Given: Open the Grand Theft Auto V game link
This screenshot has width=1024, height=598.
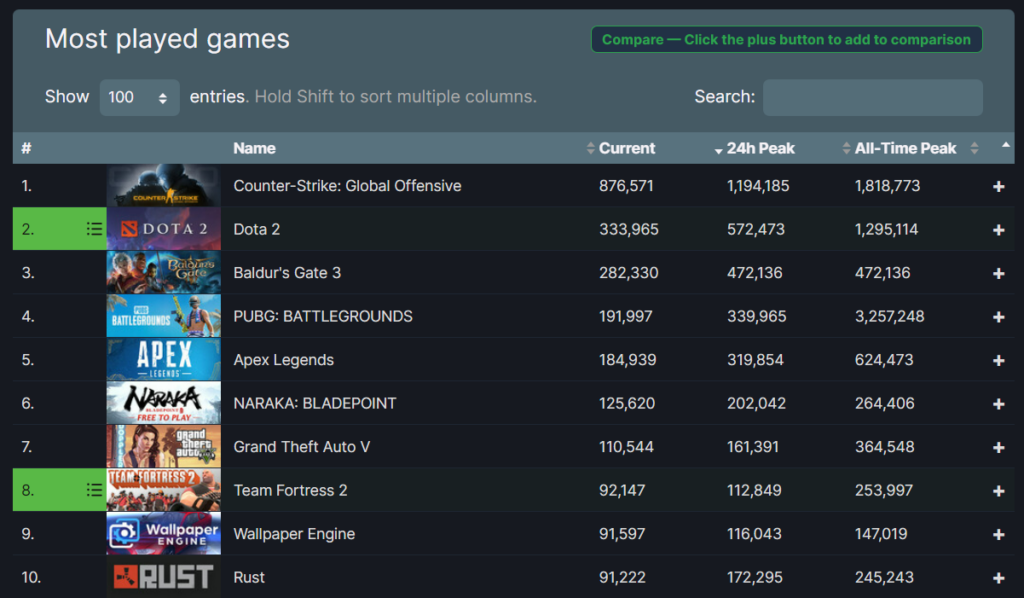Looking at the screenshot, I should (301, 447).
